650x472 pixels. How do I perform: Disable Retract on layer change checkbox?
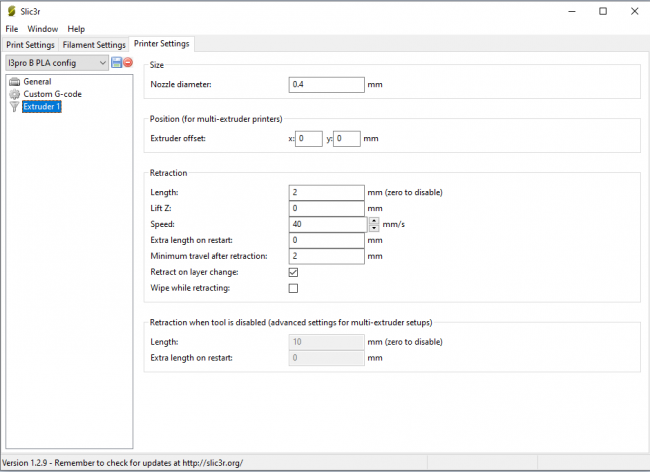tap(293, 272)
